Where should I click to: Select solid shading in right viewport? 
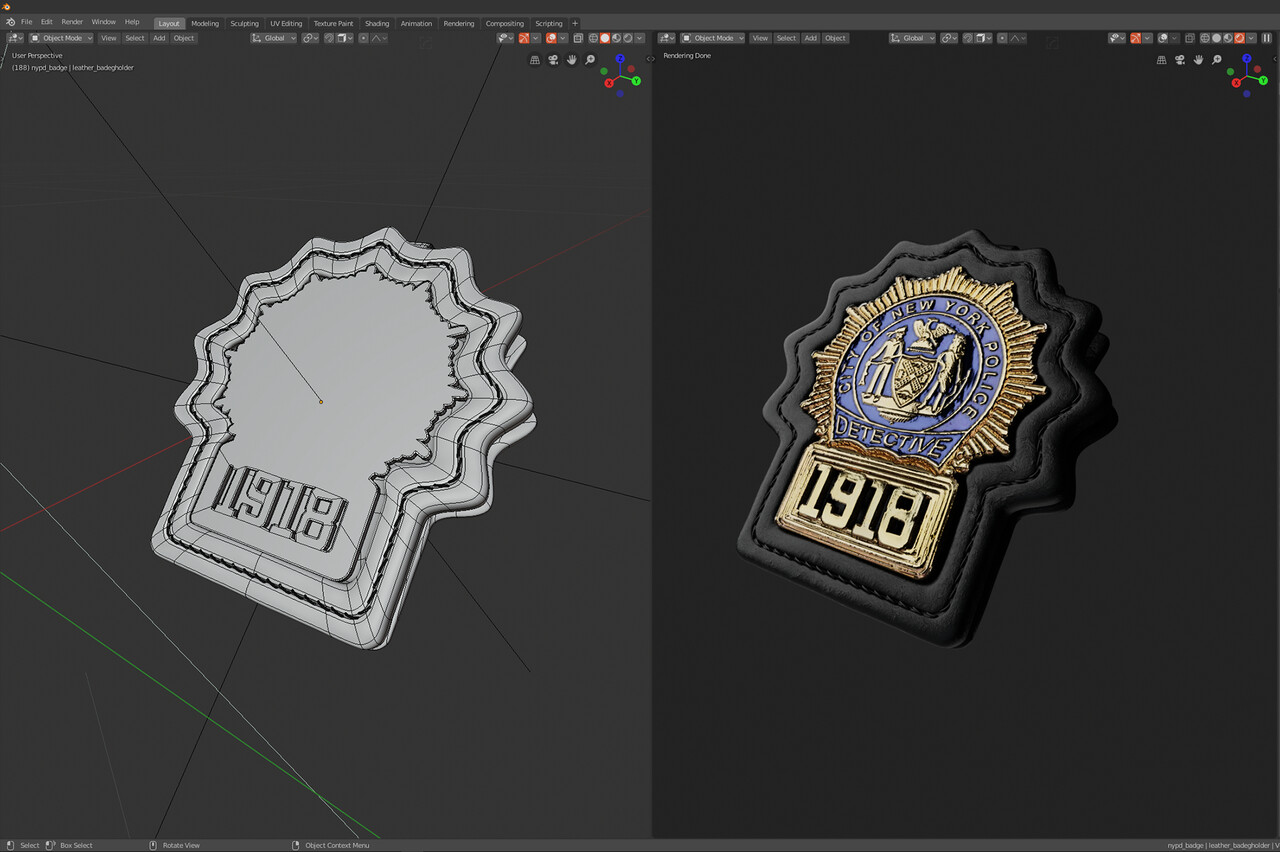tap(1216, 38)
